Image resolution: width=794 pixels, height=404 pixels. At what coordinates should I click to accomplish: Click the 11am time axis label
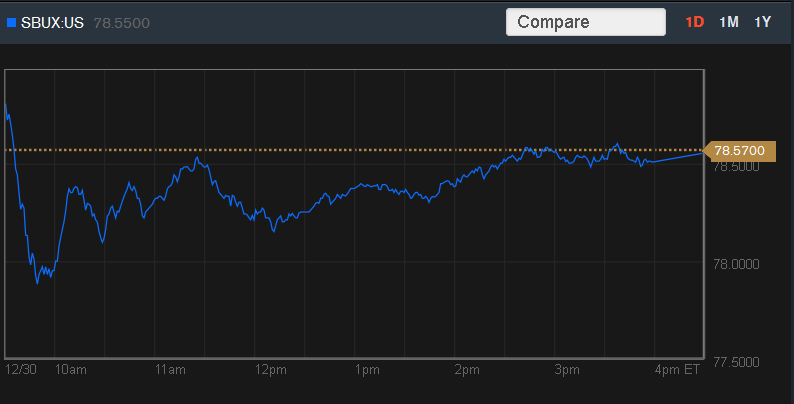click(170, 369)
